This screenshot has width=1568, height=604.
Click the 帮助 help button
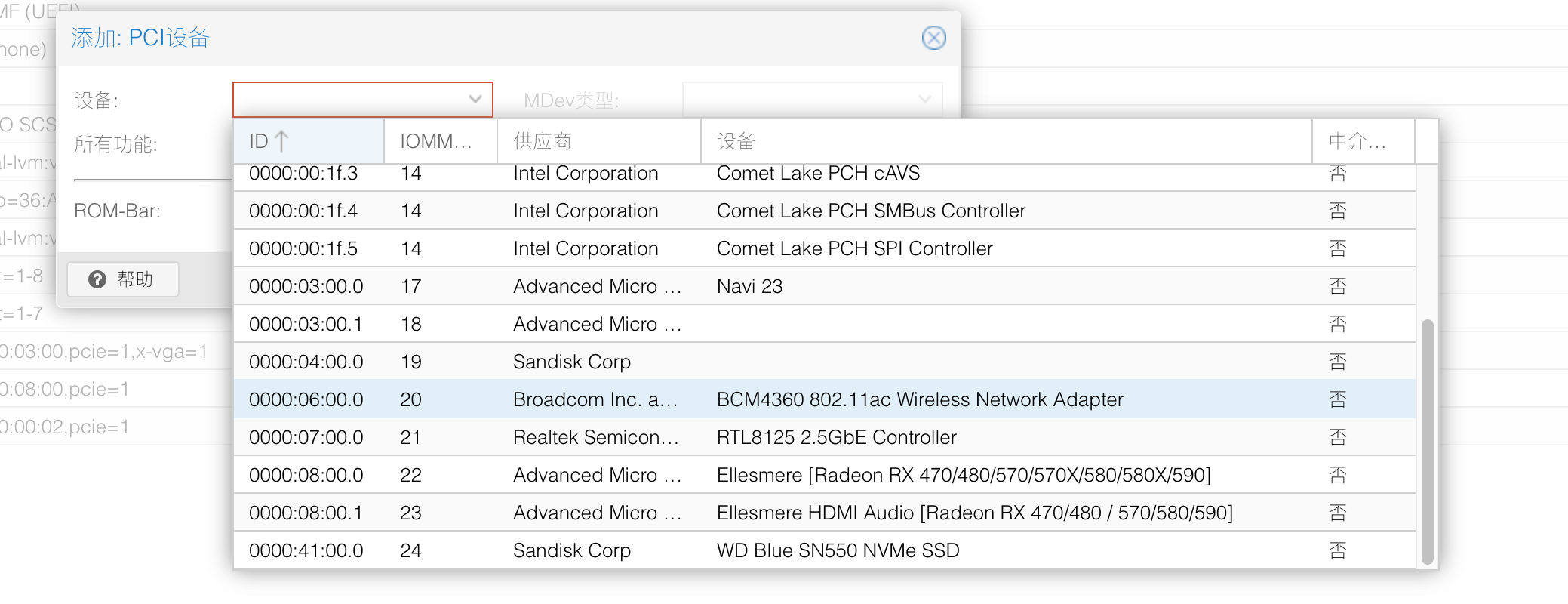tap(123, 279)
